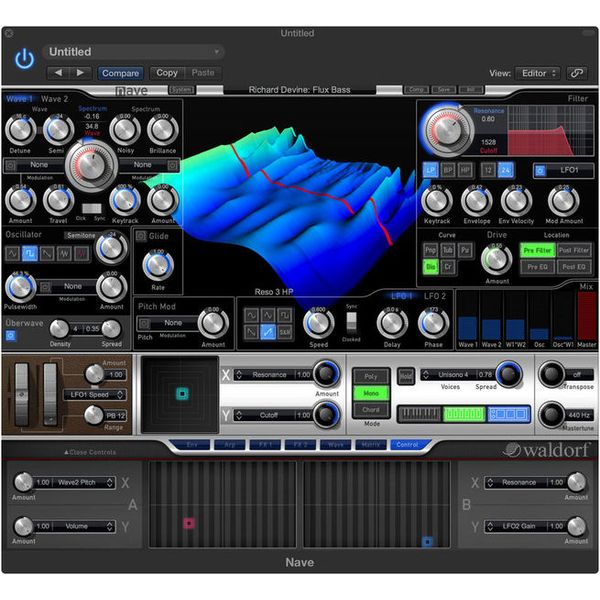600x600 pixels.
Task: Enable Post Filter drive location
Action: 573,250
